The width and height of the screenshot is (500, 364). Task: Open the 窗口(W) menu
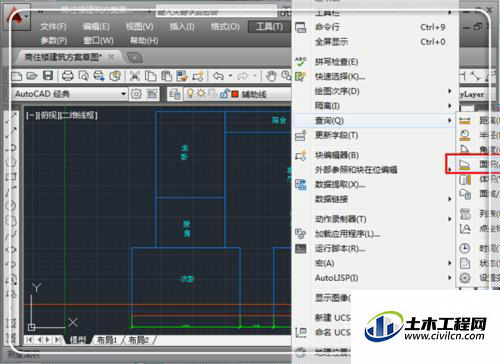pos(98,41)
